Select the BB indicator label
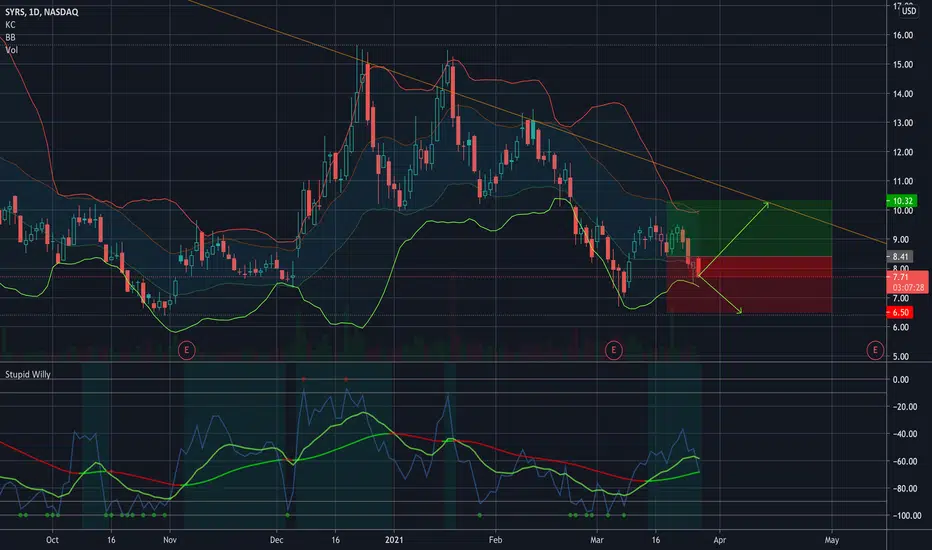932x550 pixels. (x=10, y=37)
